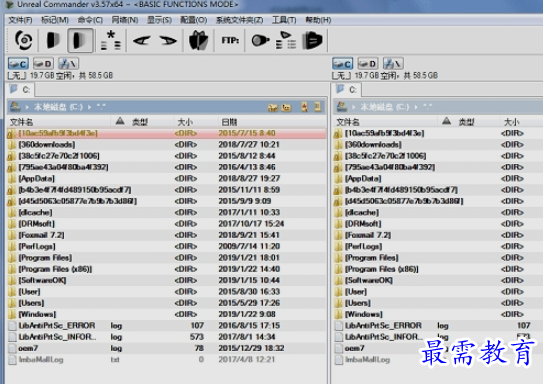Expand left breadcrumb arrow before 本地磁盘 (C:)
This screenshot has width=543, height=384.
(27, 107)
